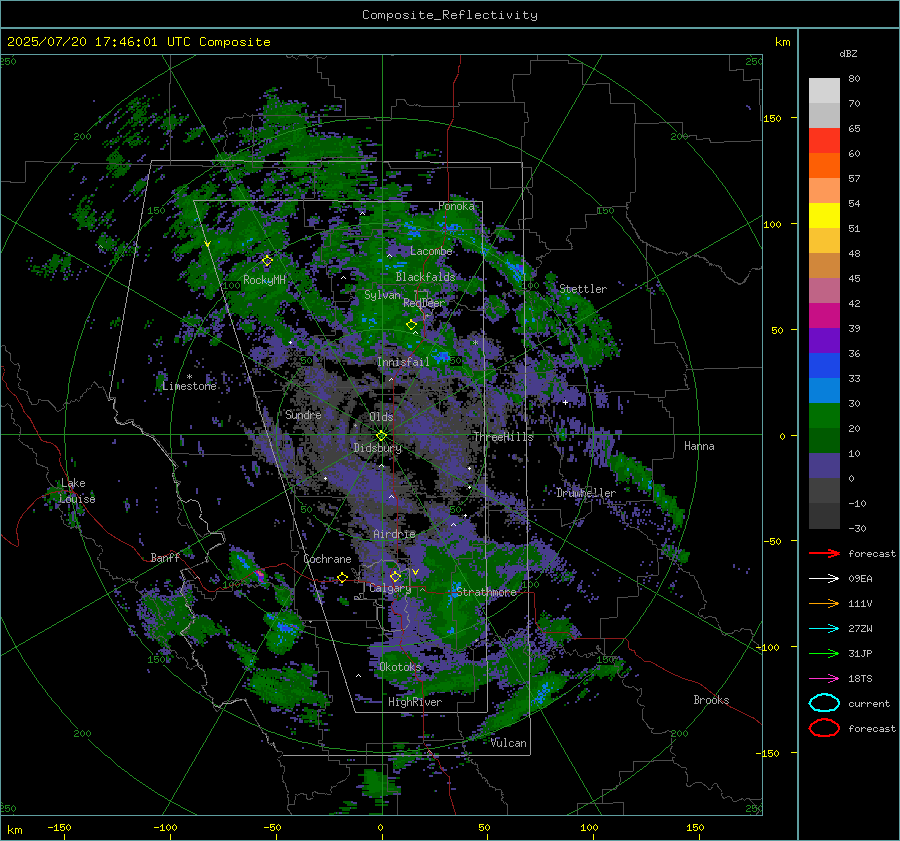Click the yellow diamond marker above Calgary
The height and width of the screenshot is (841, 900).
pyautogui.click(x=395, y=576)
